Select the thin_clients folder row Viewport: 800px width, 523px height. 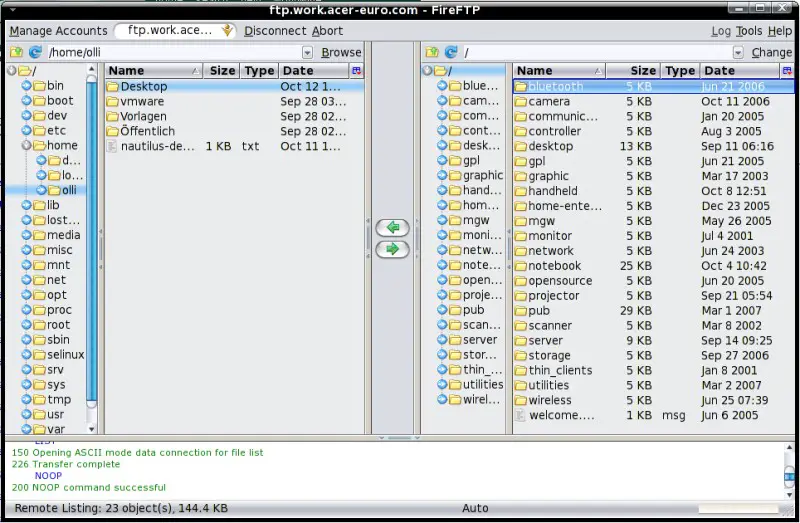click(653, 370)
